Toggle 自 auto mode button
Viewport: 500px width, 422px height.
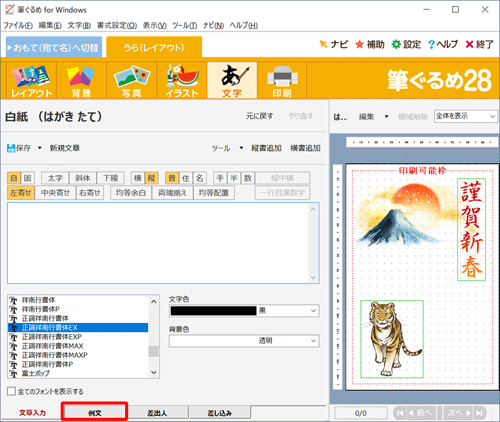(x=14, y=178)
